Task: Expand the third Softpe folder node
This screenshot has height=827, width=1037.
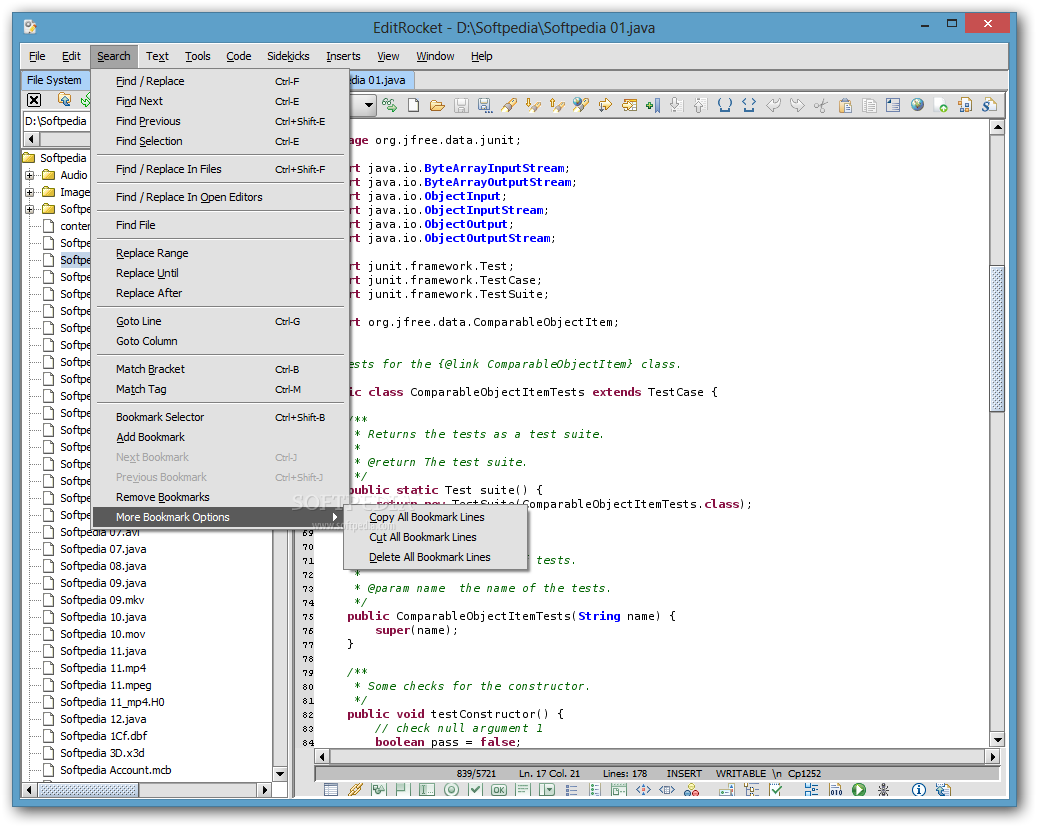Action: coord(30,210)
